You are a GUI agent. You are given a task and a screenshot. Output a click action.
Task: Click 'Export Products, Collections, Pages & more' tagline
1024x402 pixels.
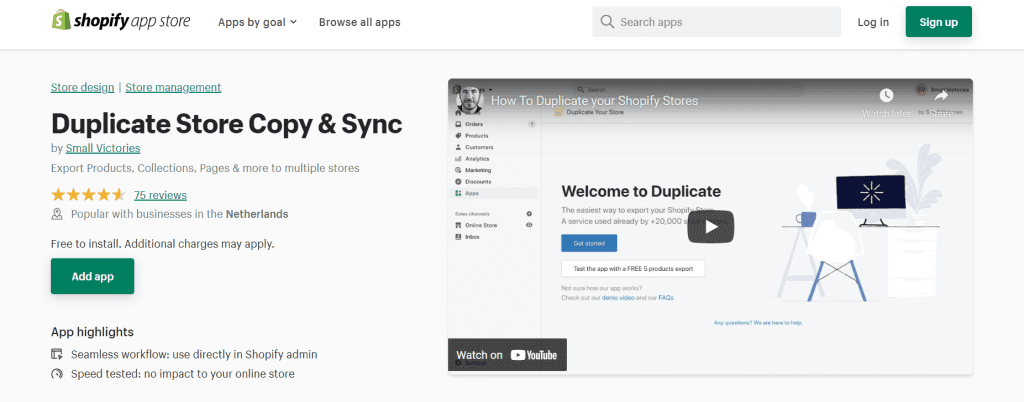tap(205, 168)
